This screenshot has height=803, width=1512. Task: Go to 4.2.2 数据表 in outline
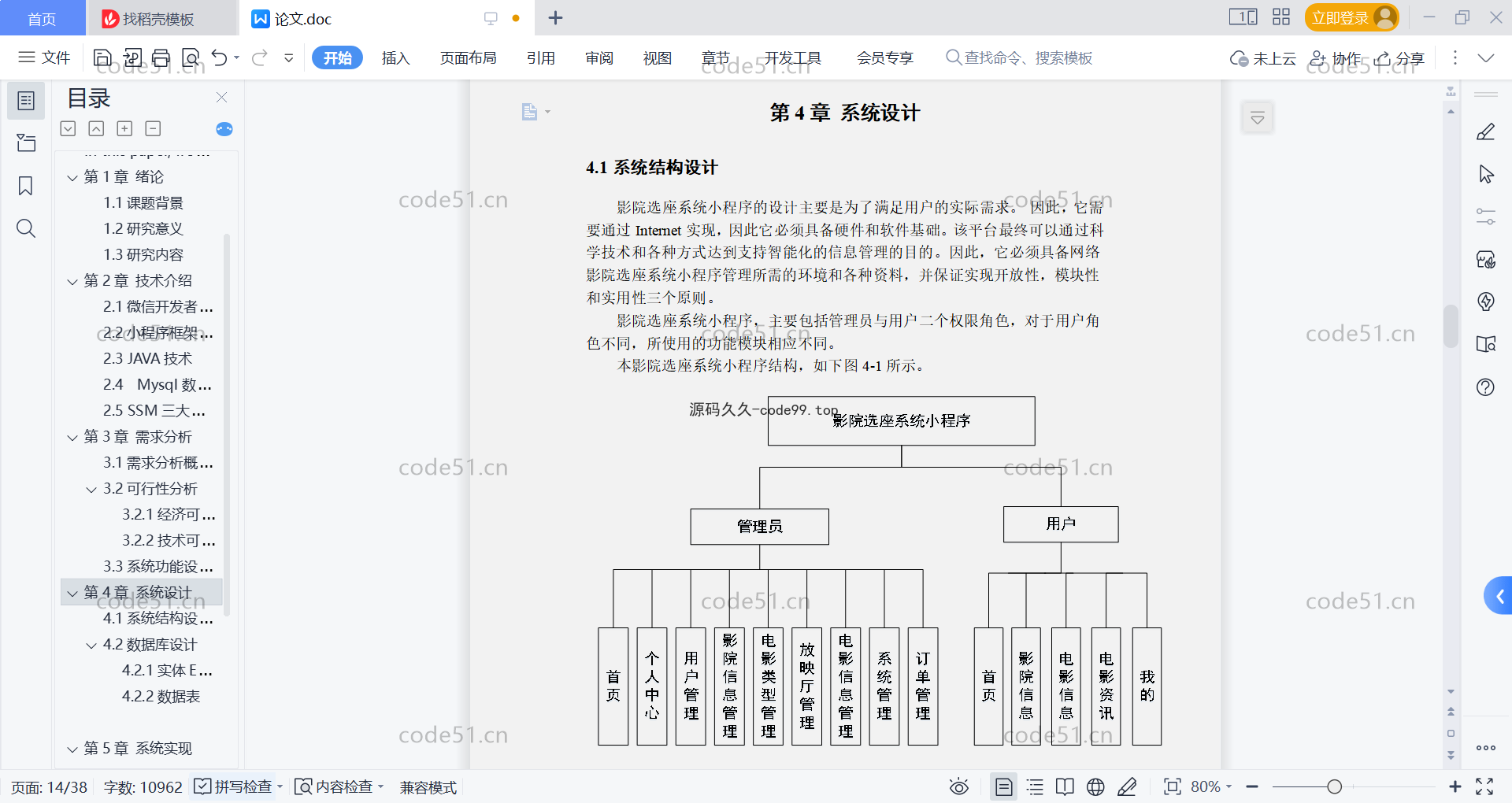click(x=161, y=697)
